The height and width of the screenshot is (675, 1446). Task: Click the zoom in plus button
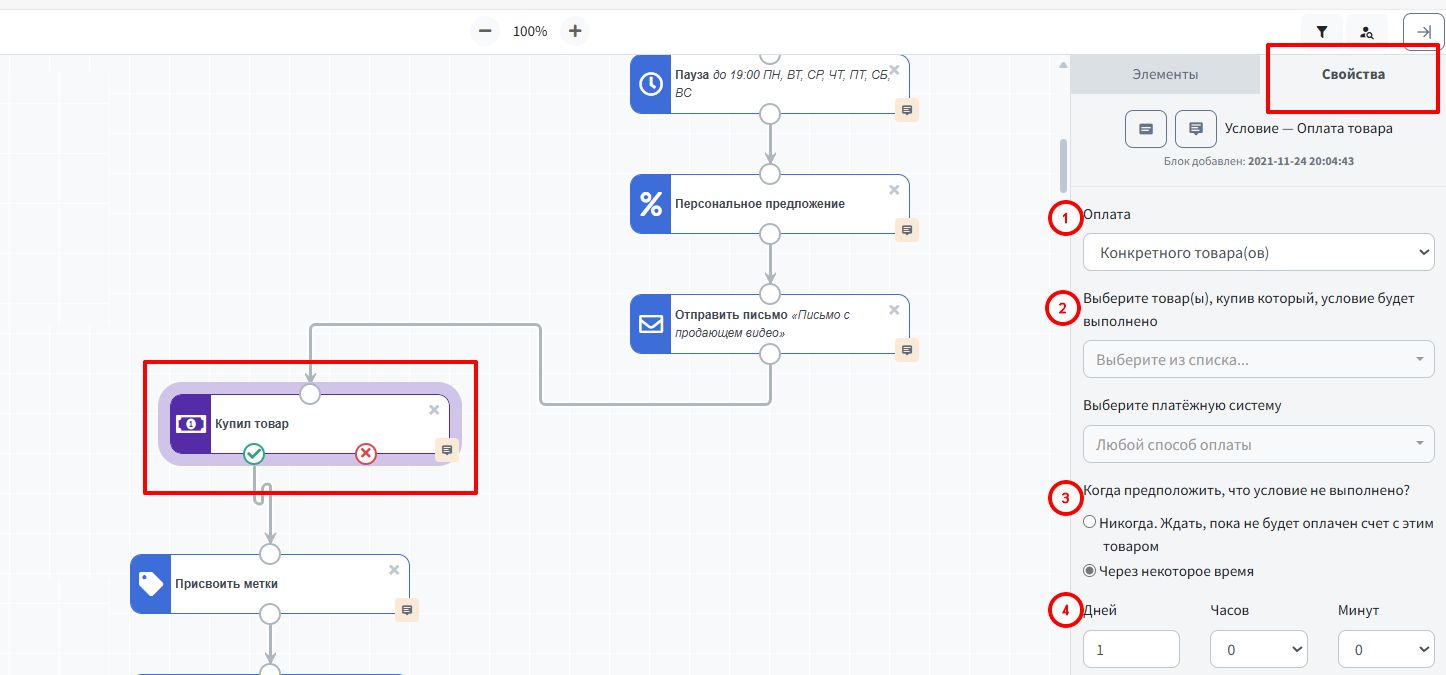click(x=575, y=31)
